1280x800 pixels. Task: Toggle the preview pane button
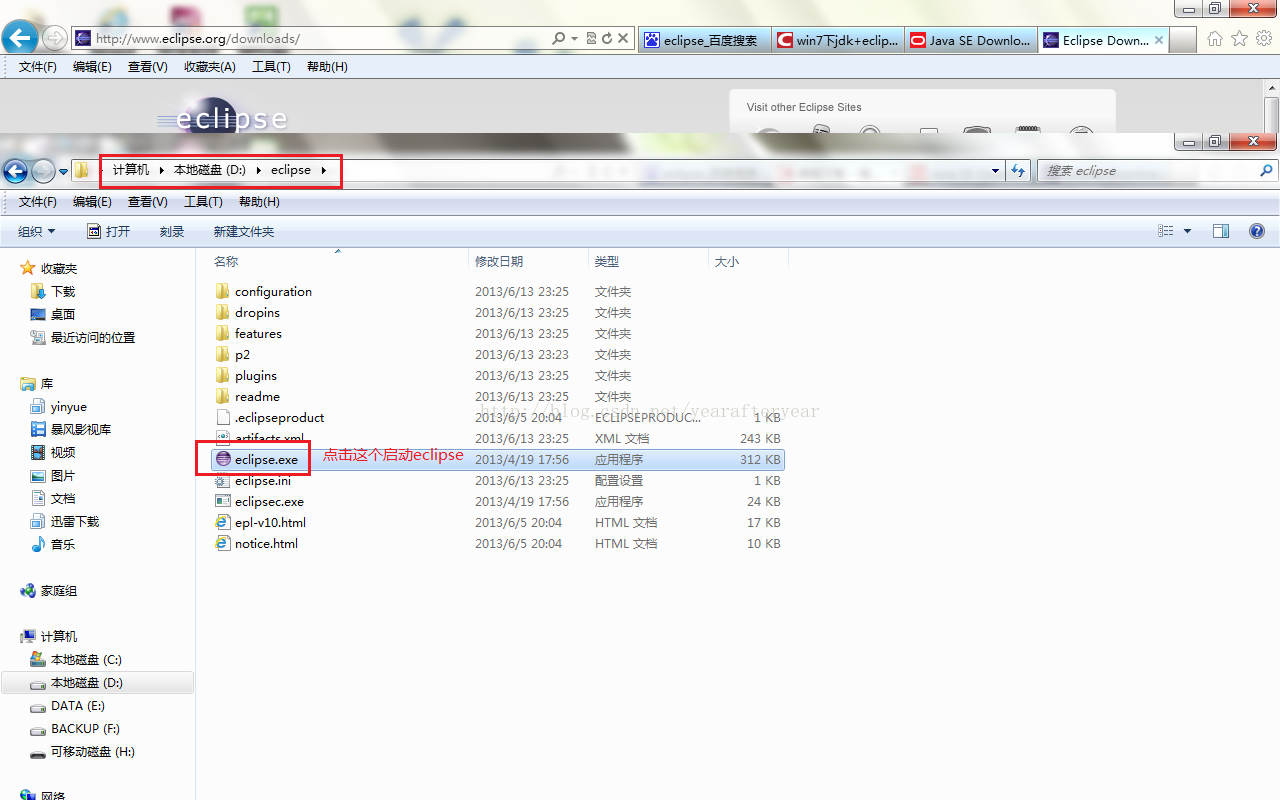[1221, 231]
